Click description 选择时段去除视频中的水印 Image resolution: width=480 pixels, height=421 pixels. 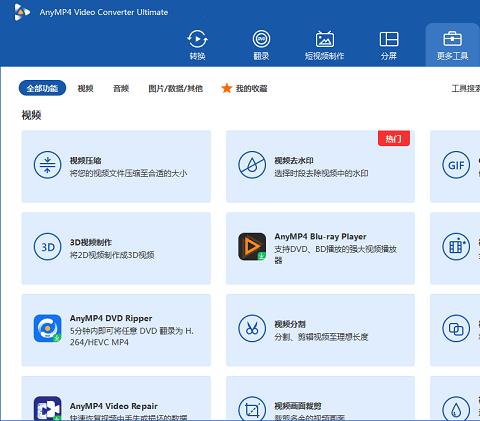321,173
